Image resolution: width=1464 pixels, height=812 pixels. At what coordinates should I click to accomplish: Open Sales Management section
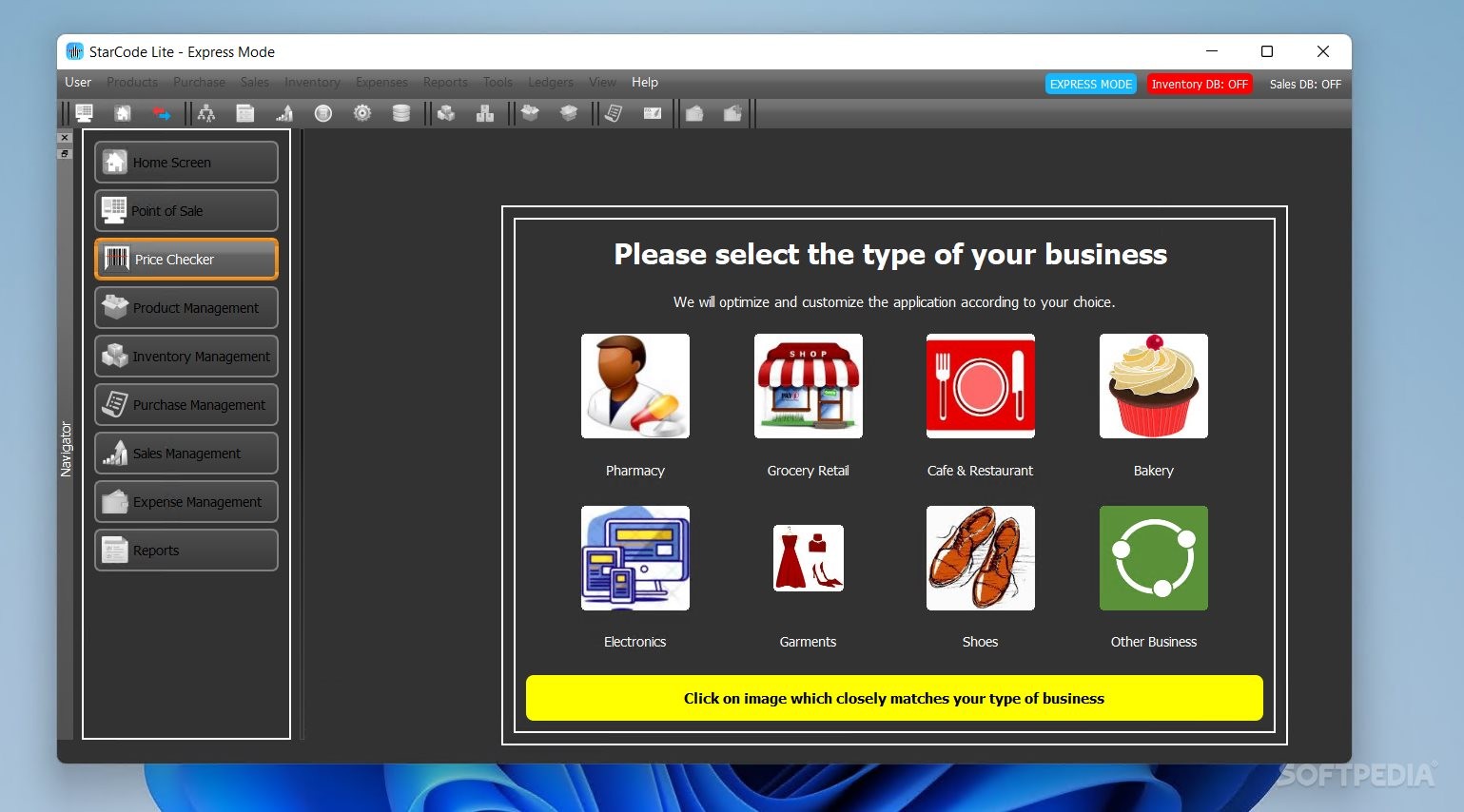pyautogui.click(x=186, y=454)
